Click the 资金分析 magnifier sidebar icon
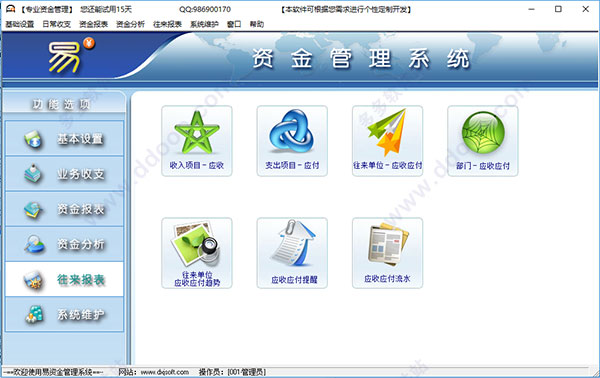The height and width of the screenshot is (378, 600). point(34,244)
